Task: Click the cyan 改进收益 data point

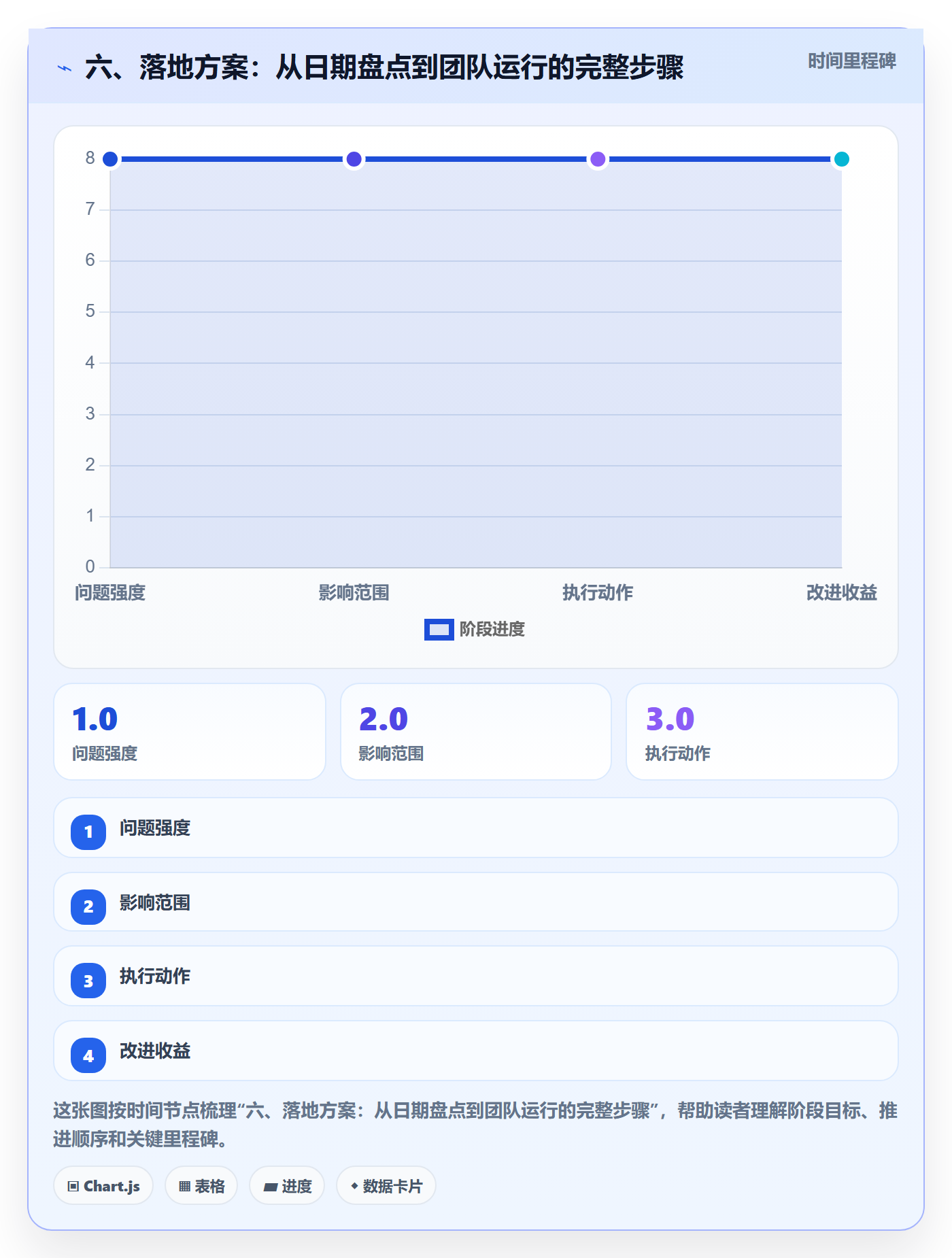Action: coord(842,159)
